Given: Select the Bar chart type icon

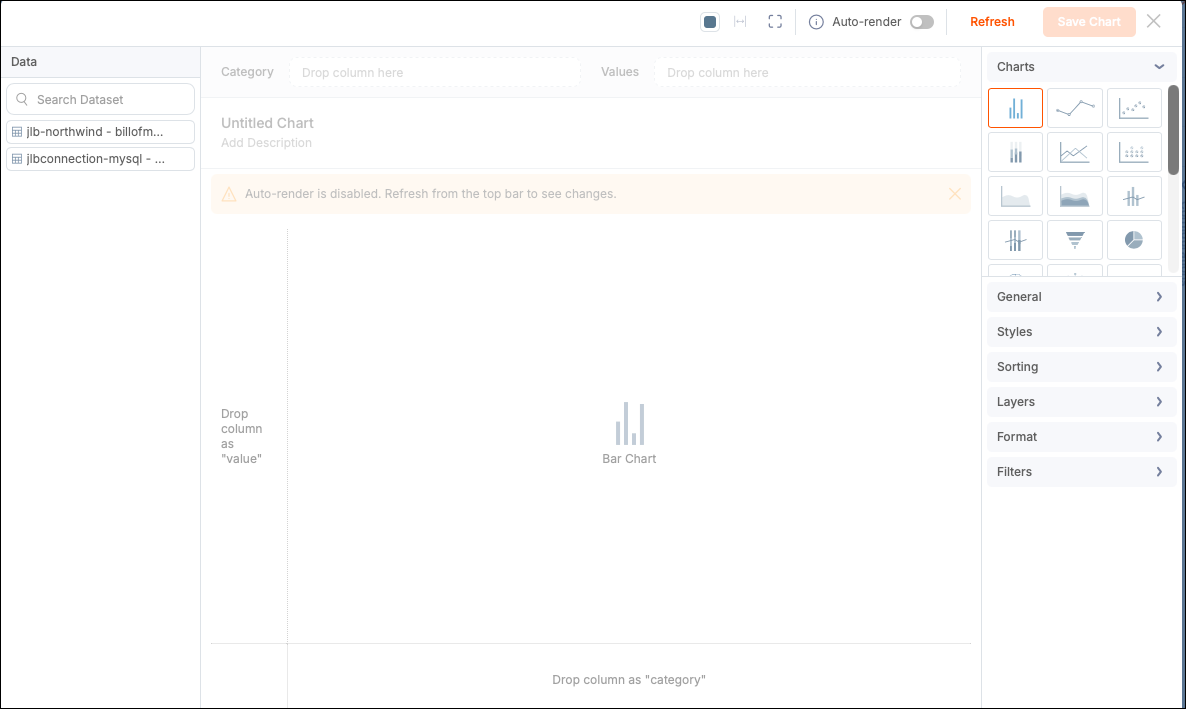Looking at the screenshot, I should coord(1015,108).
